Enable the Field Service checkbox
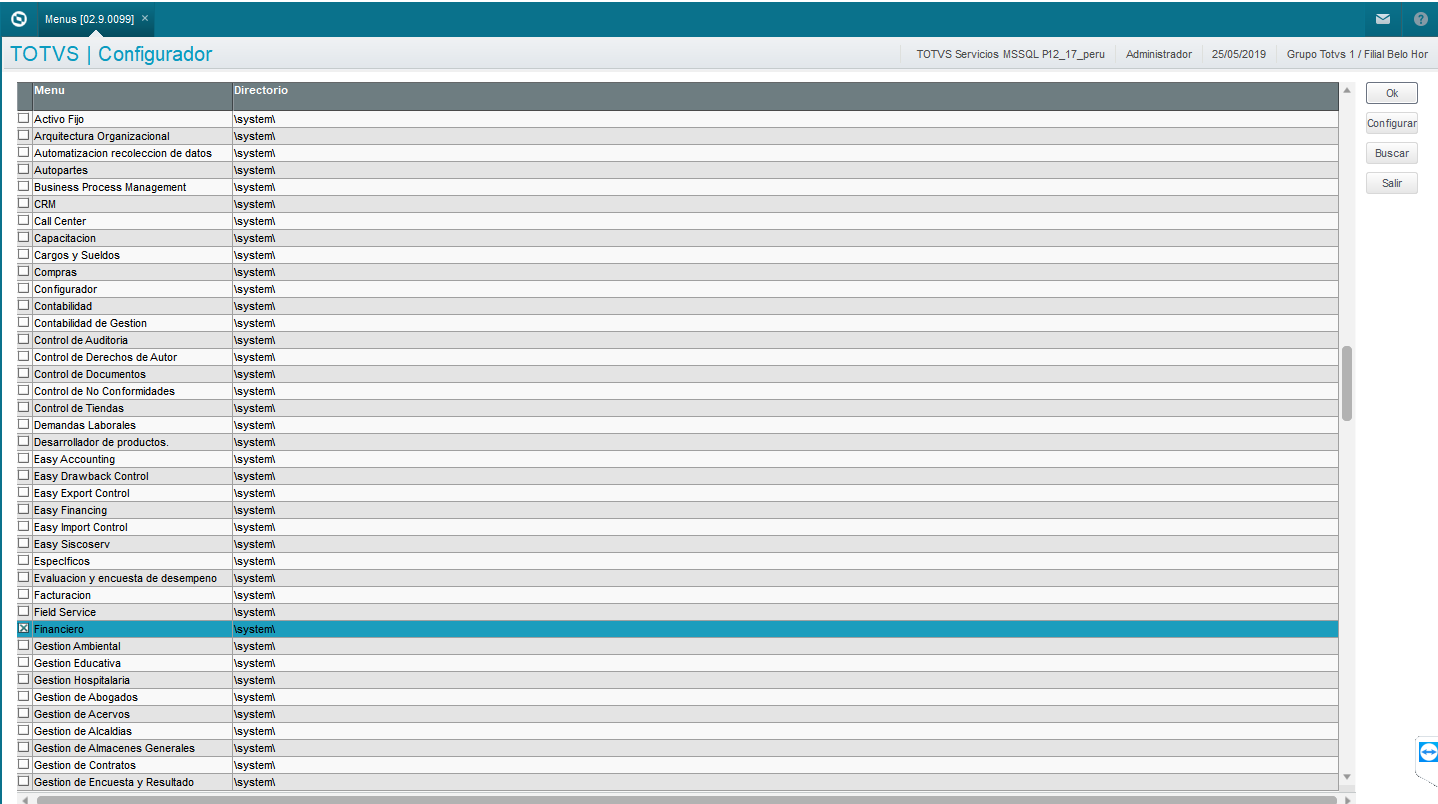Image resolution: width=1438 pixels, height=804 pixels. pyautogui.click(x=24, y=611)
